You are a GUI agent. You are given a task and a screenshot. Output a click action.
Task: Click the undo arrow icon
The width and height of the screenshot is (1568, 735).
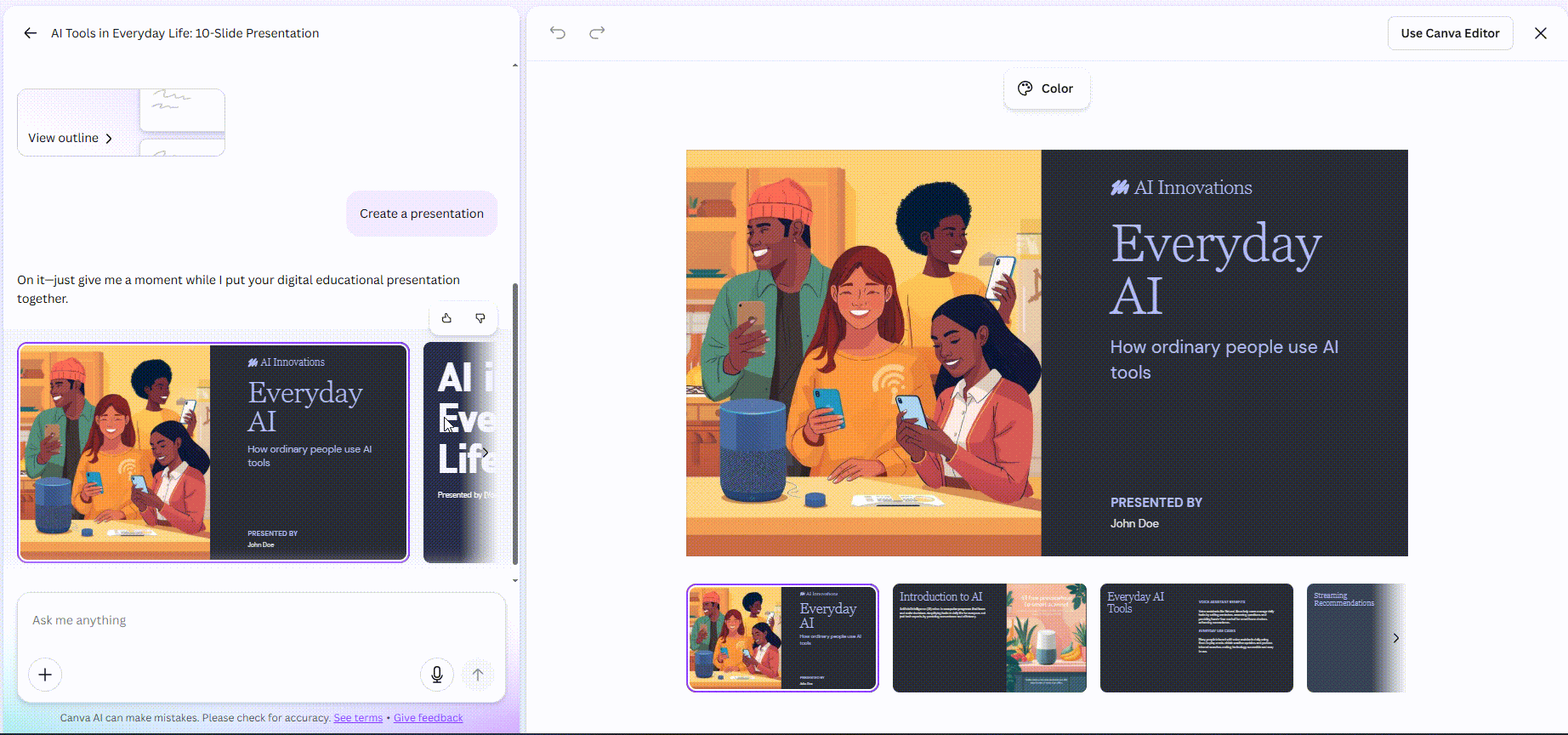558,33
